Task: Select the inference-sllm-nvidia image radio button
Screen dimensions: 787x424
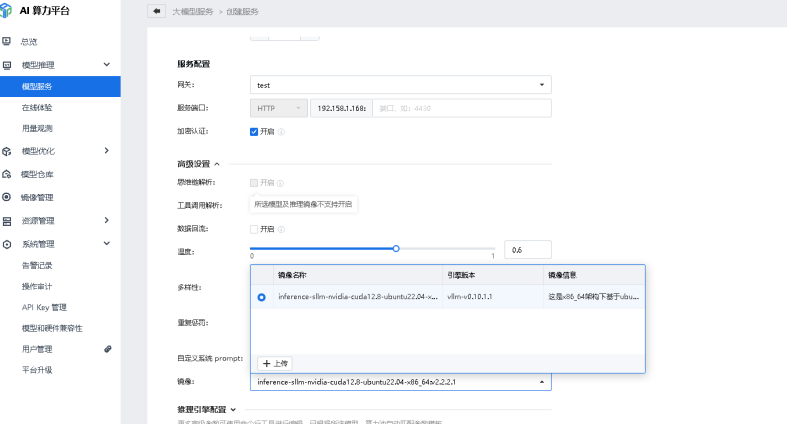Action: [x=262, y=297]
